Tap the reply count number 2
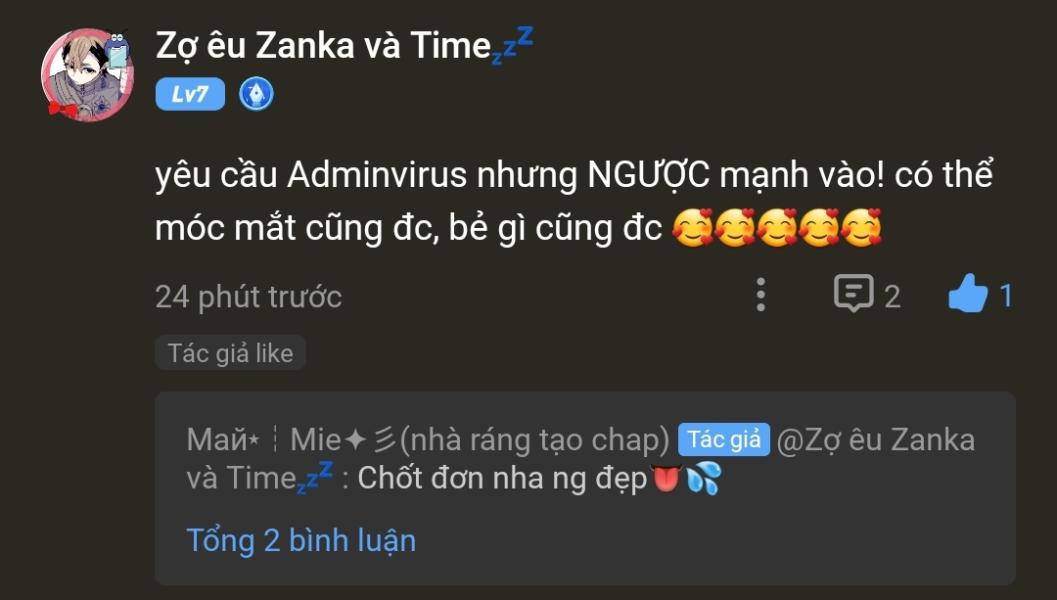 [x=892, y=297]
